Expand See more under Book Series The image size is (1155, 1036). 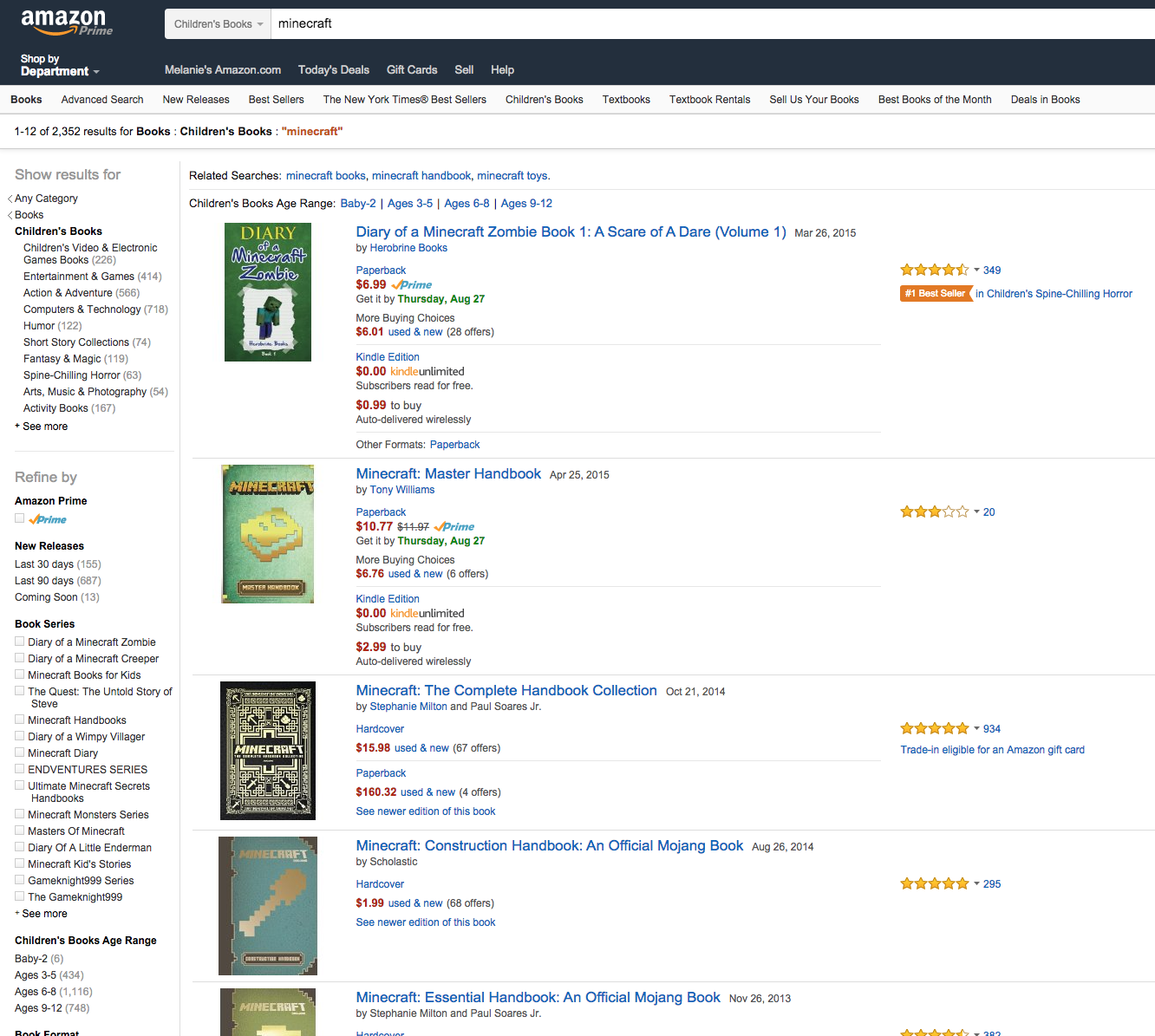pos(43,914)
